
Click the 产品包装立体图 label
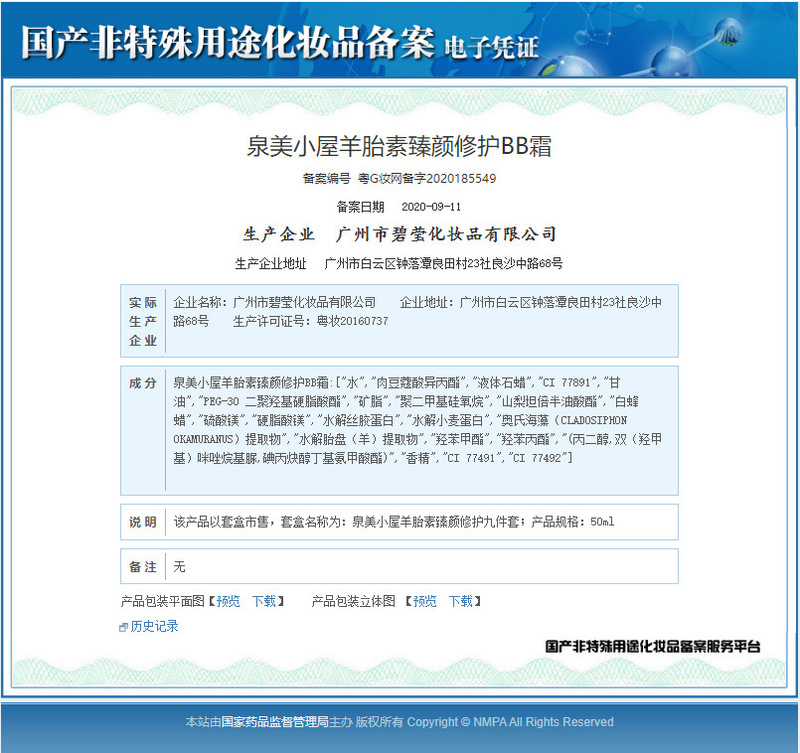point(354,601)
